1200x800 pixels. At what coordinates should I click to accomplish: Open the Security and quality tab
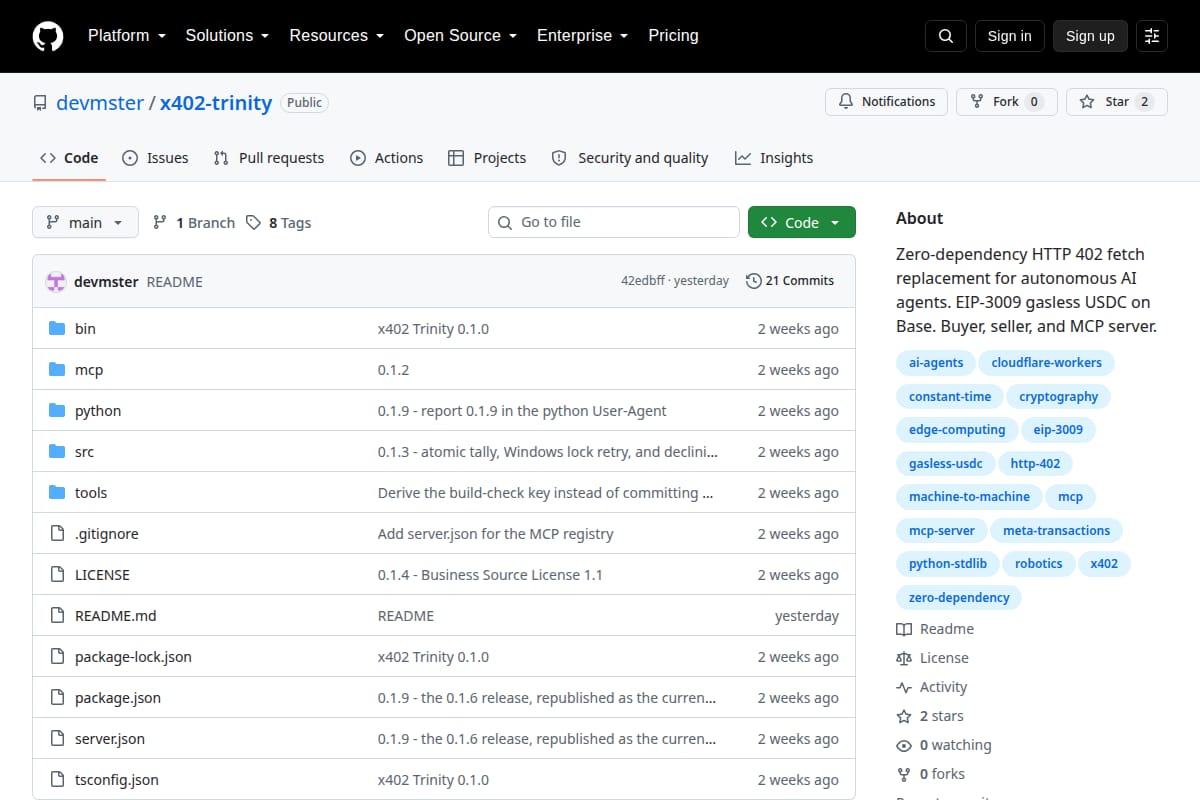630,158
